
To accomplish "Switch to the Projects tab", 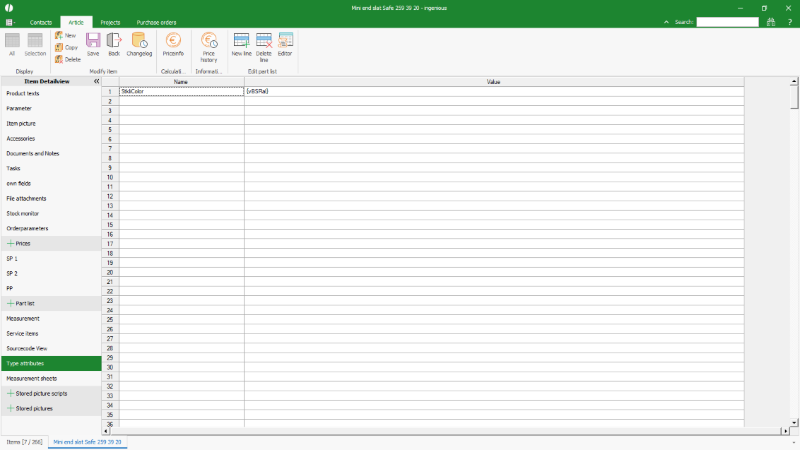I will click(x=110, y=22).
